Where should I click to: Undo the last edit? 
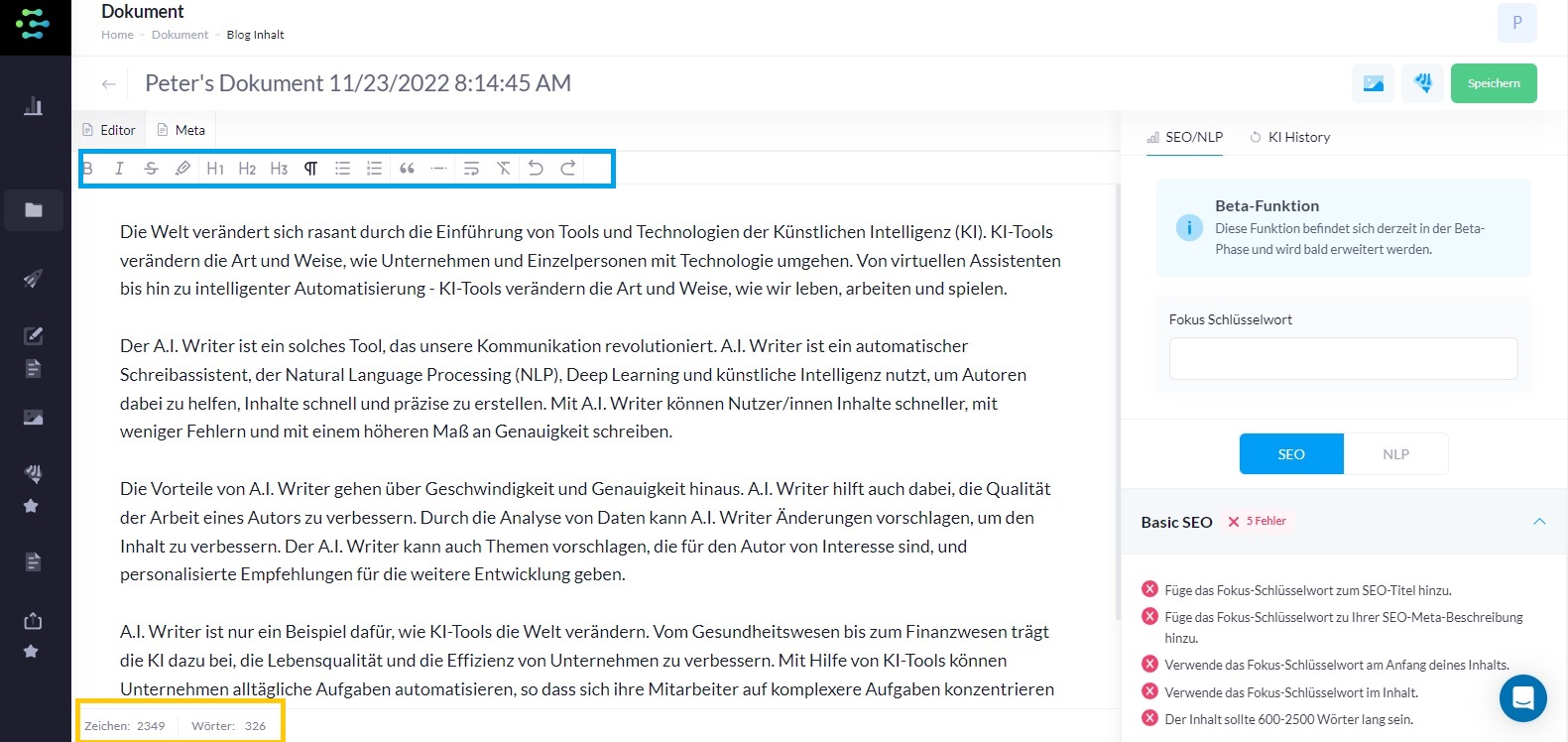tap(536, 169)
